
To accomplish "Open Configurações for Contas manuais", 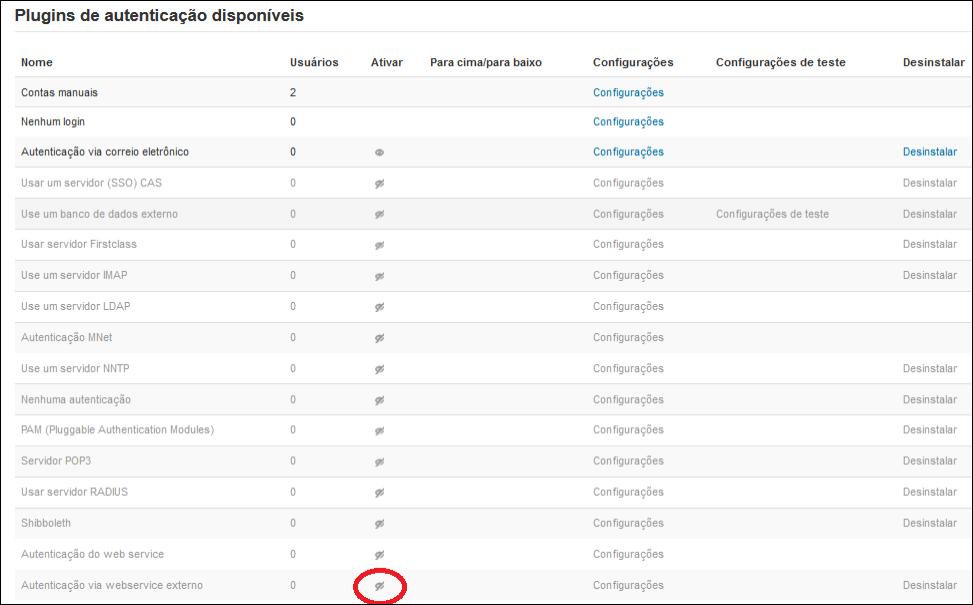I will pos(628,92).
